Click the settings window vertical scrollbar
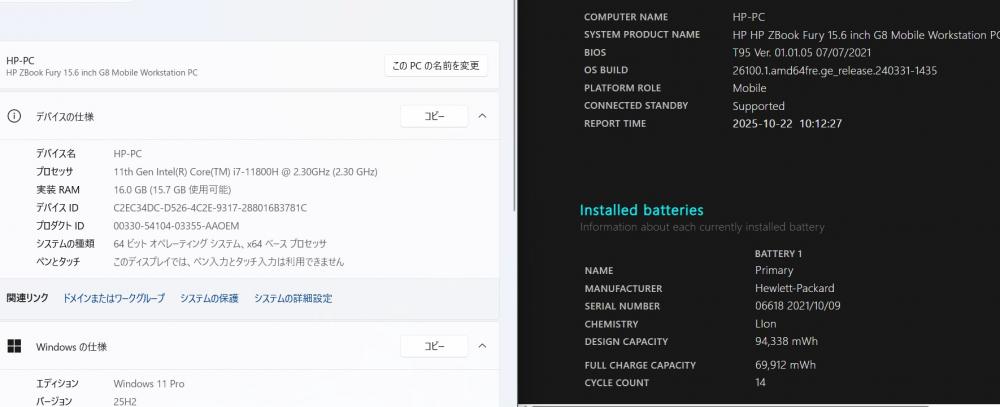The height and width of the screenshot is (407, 1000). tap(514, 150)
